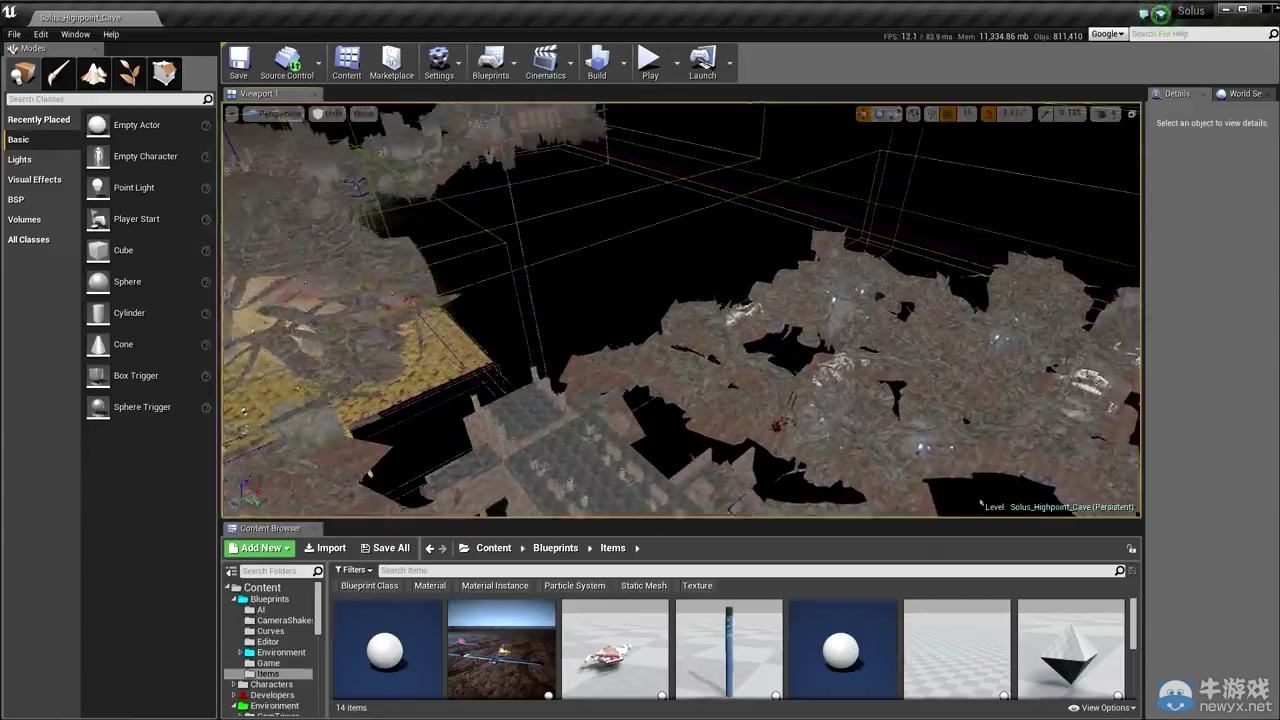1280x720 pixels.
Task: Click the Blueprints toolbar icon
Action: click(491, 63)
